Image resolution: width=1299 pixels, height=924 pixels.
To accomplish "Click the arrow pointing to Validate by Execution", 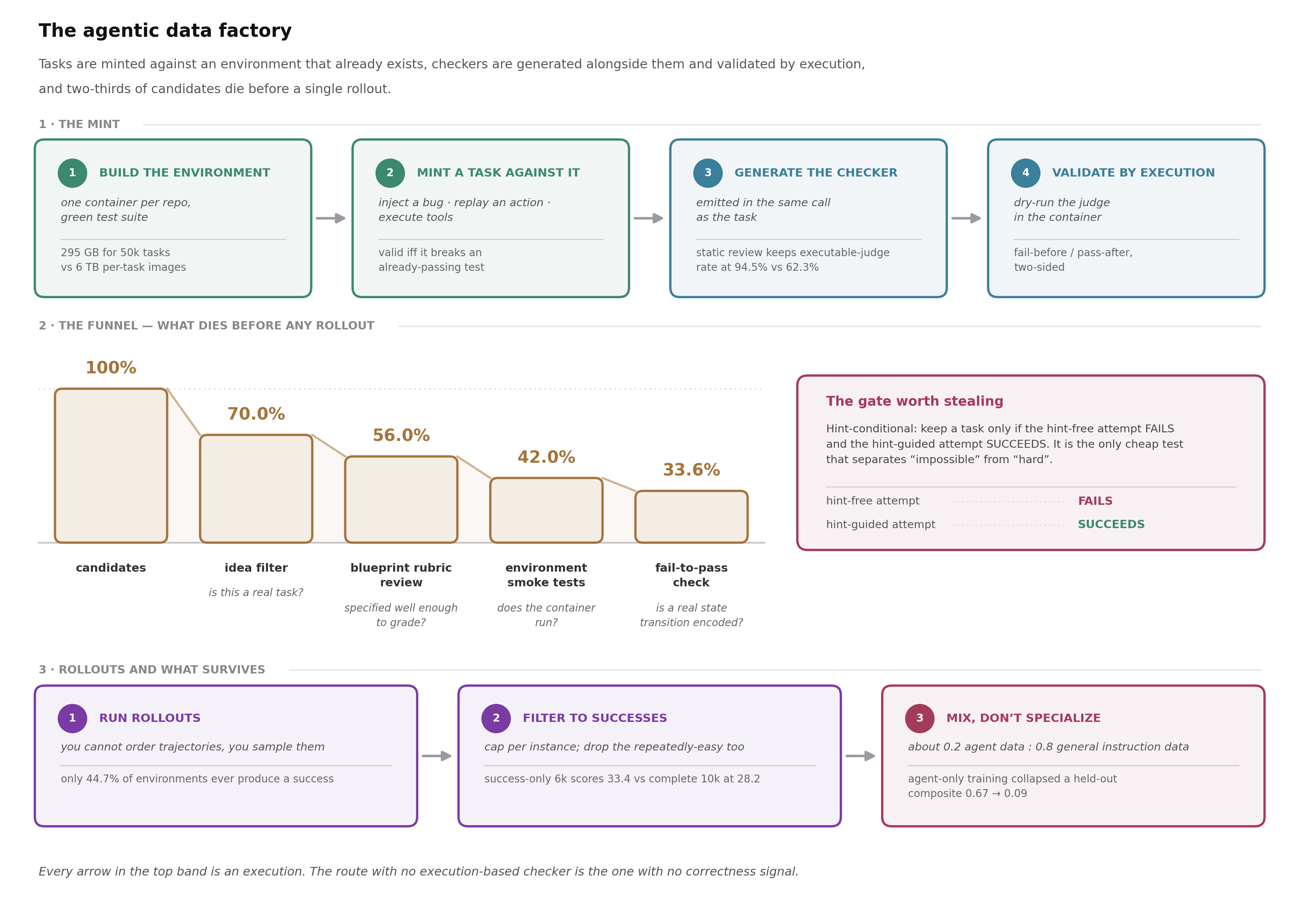I will 966,219.
